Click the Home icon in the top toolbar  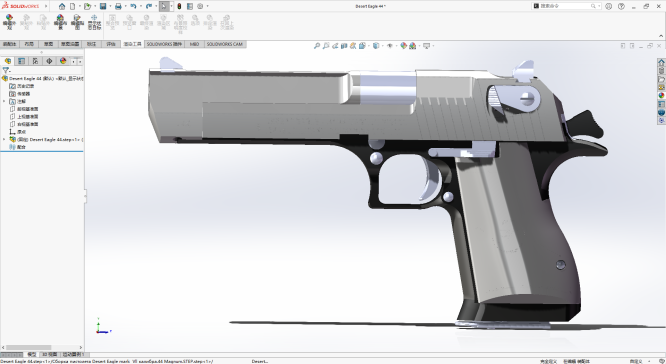click(62, 6)
